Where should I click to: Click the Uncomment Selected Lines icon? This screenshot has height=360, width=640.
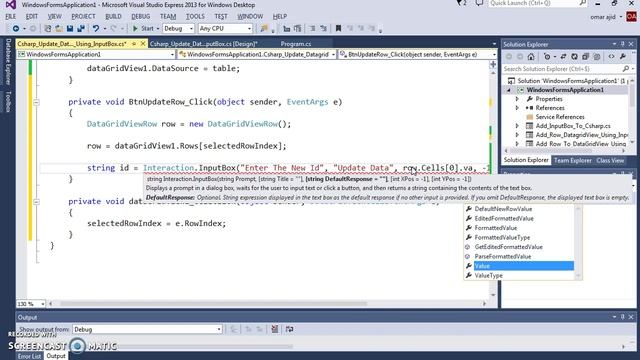298,29
